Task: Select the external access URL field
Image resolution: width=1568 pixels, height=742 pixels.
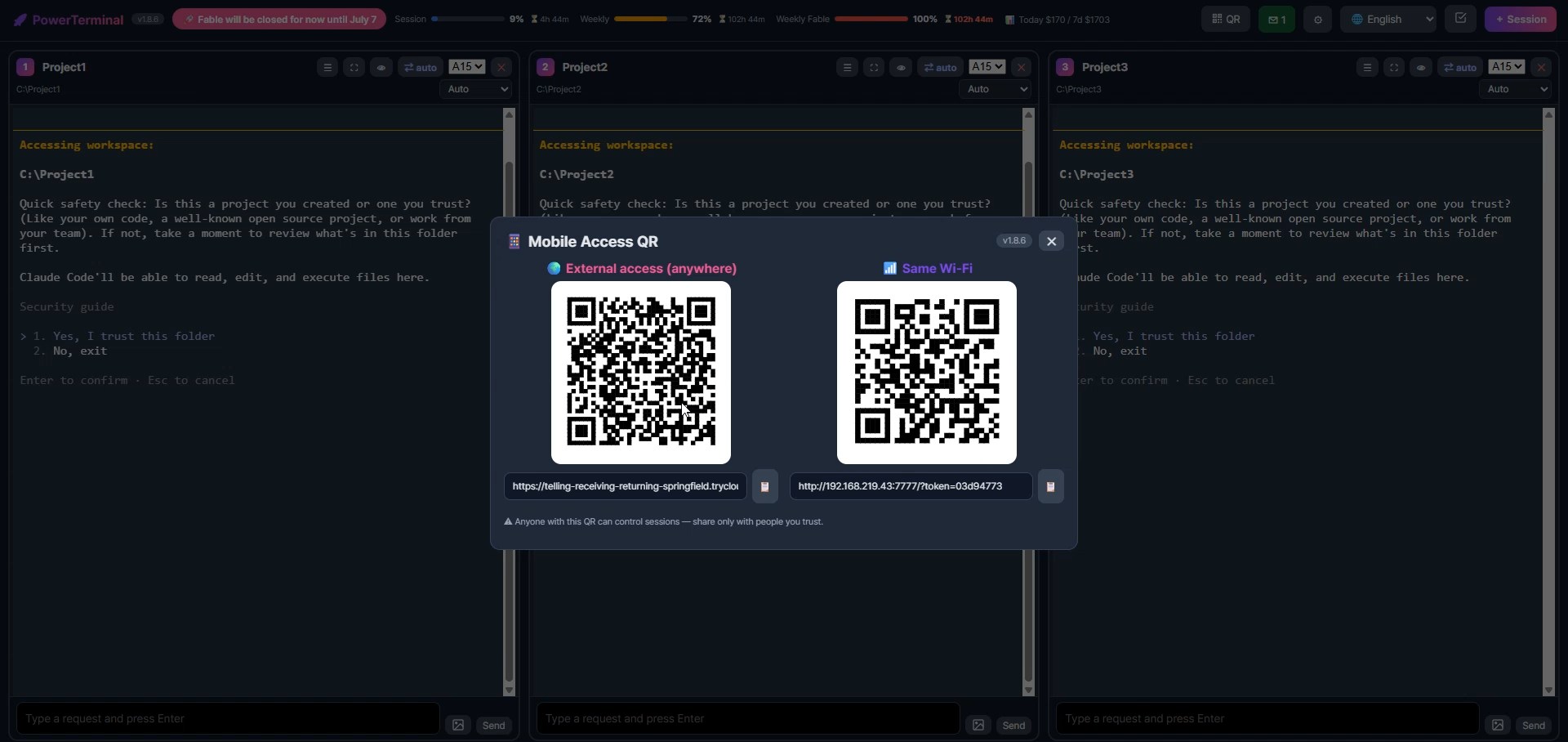Action: click(x=626, y=486)
